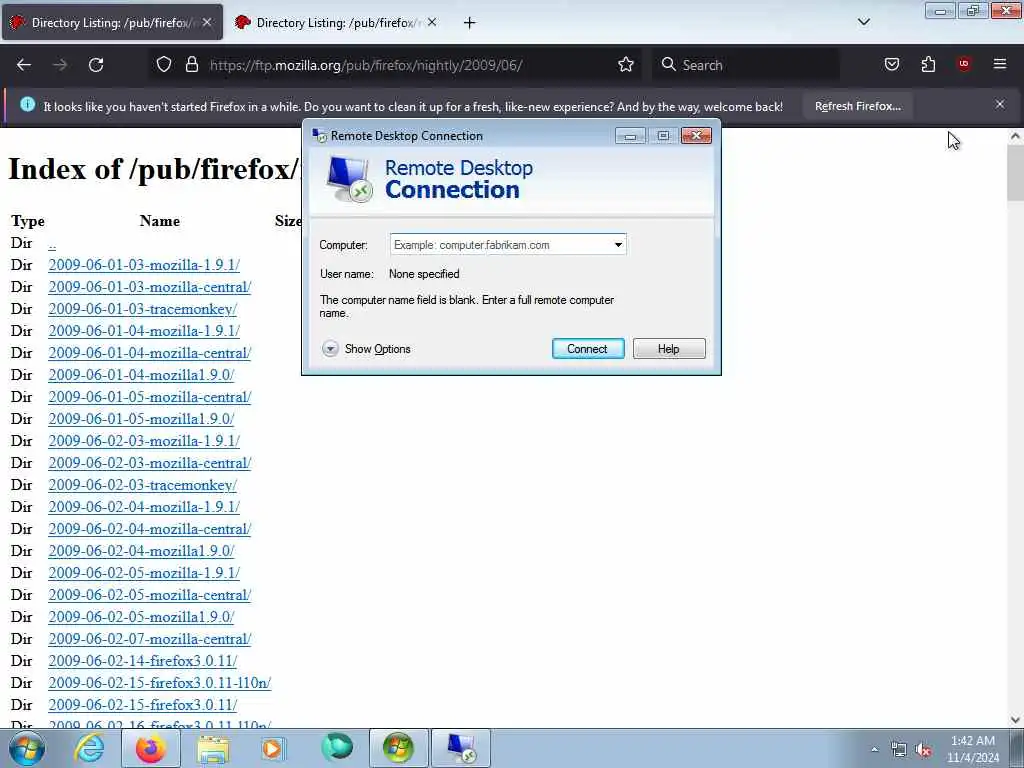Open 2009-06-01-04-mozilla-1.9.1 directory
The height and width of the screenshot is (768, 1024).
pyautogui.click(x=144, y=330)
